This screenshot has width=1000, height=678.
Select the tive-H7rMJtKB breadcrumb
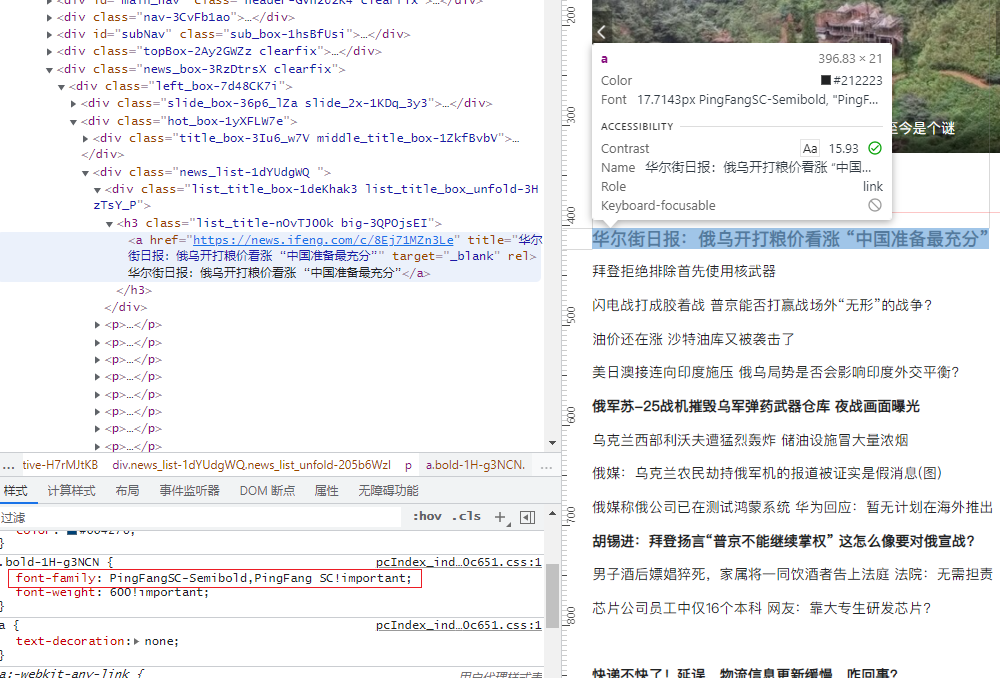pos(60,465)
